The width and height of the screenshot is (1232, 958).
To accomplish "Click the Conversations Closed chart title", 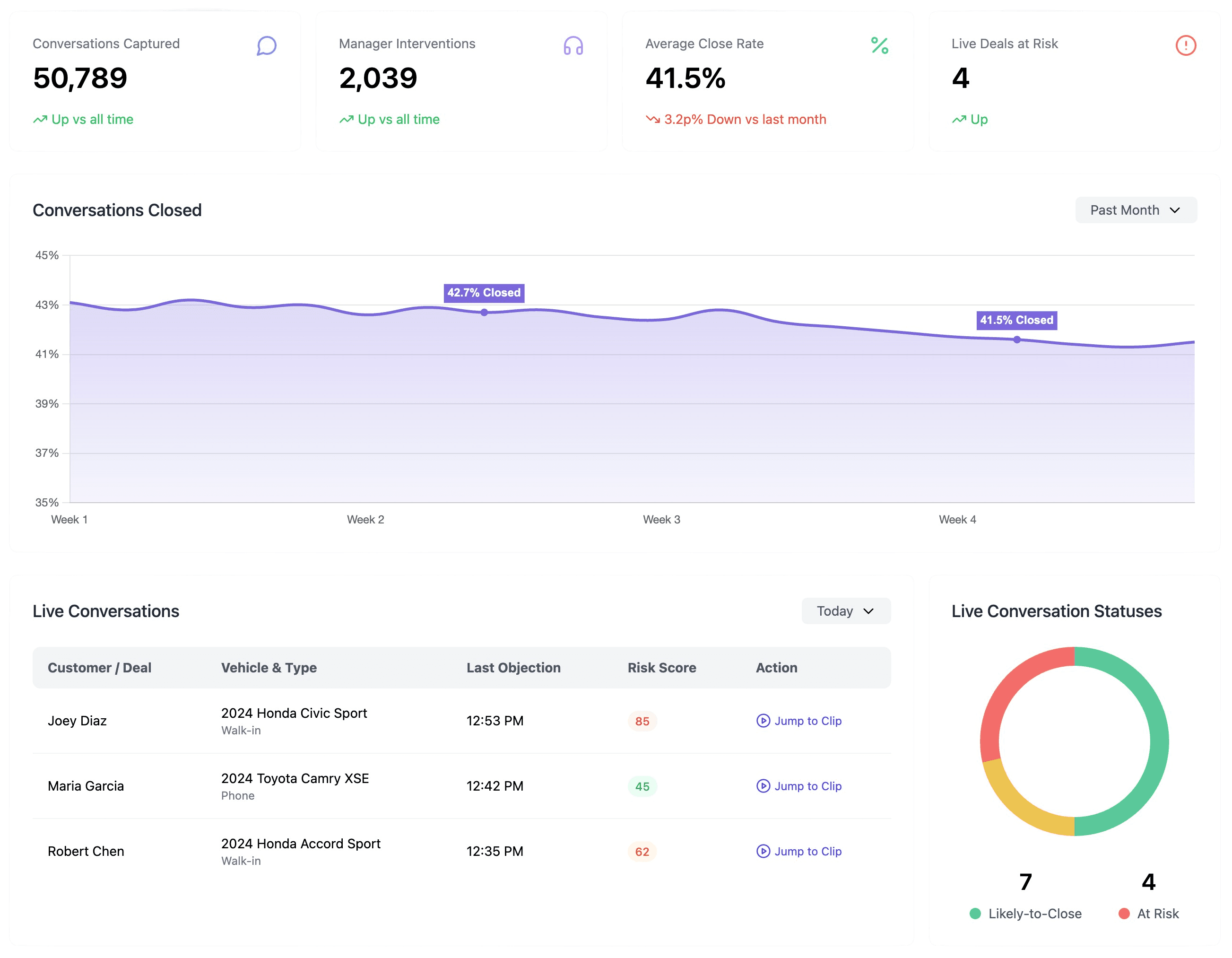I will coord(117,210).
